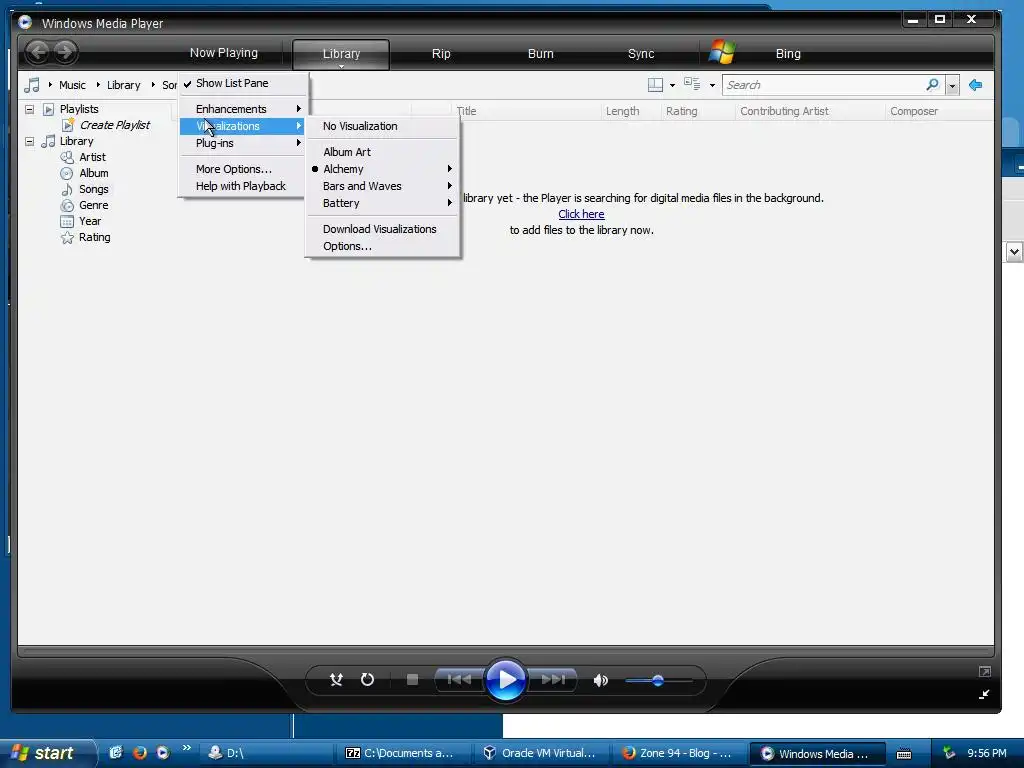Launch Media Player from quick launch icon

[x=163, y=752]
